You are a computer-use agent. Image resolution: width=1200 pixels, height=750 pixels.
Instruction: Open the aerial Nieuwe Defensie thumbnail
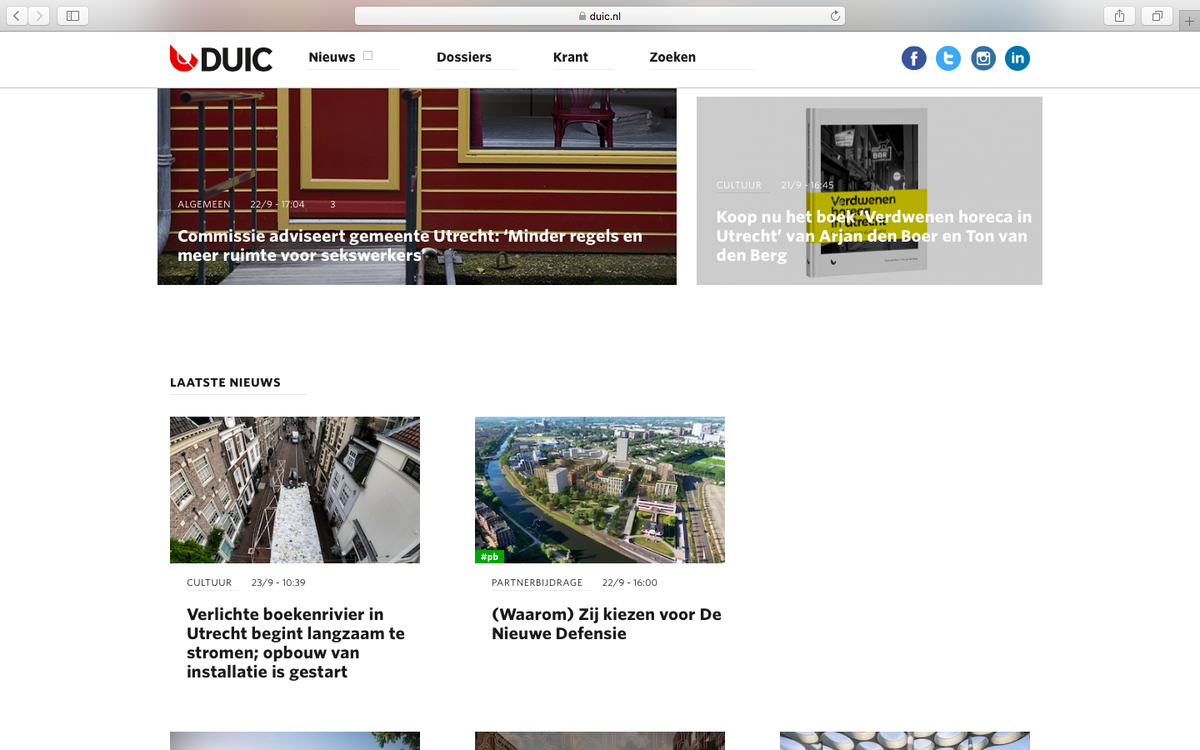(x=600, y=490)
